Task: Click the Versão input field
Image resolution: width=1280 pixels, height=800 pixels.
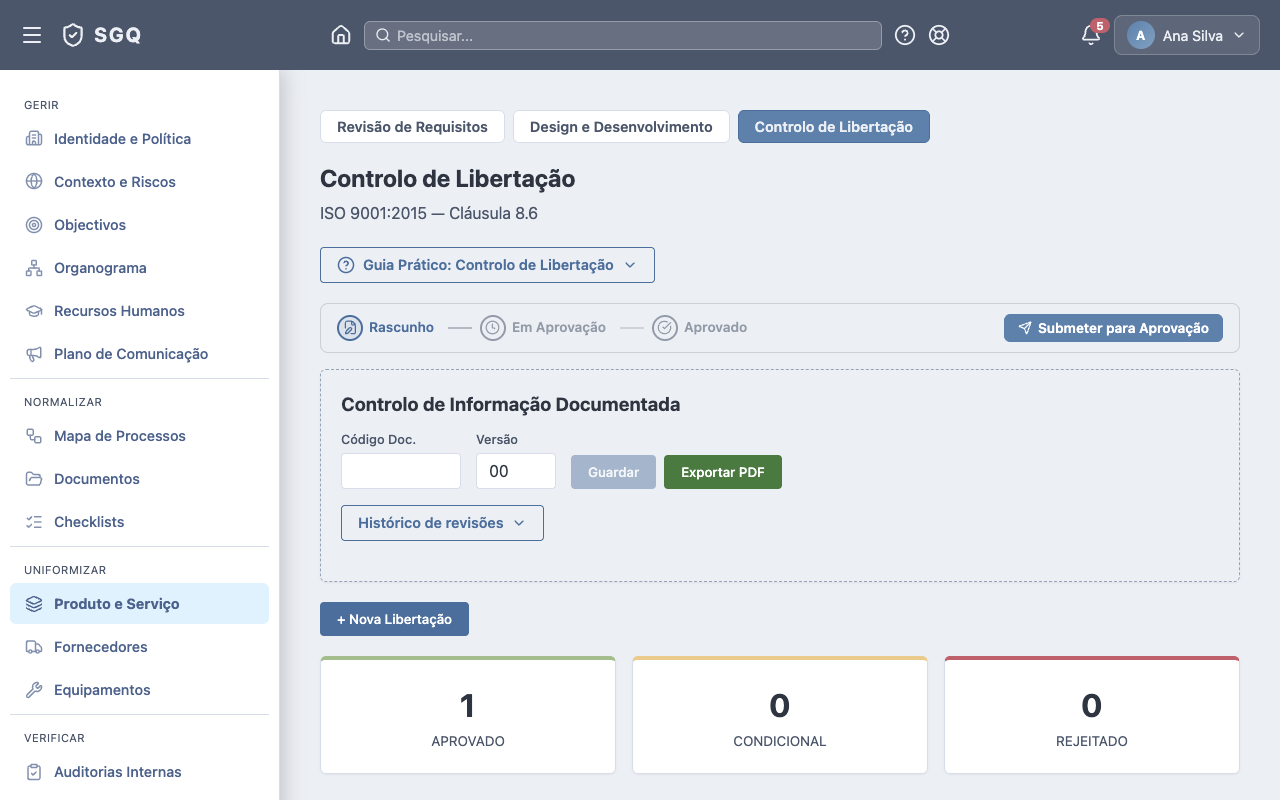Action: [x=516, y=471]
